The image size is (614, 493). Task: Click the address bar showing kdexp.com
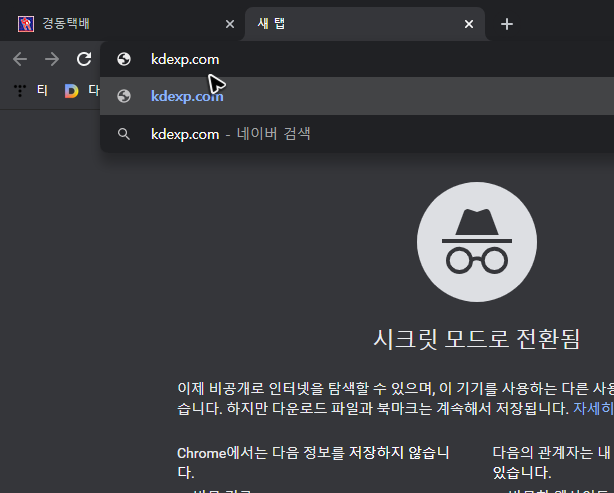(x=357, y=60)
